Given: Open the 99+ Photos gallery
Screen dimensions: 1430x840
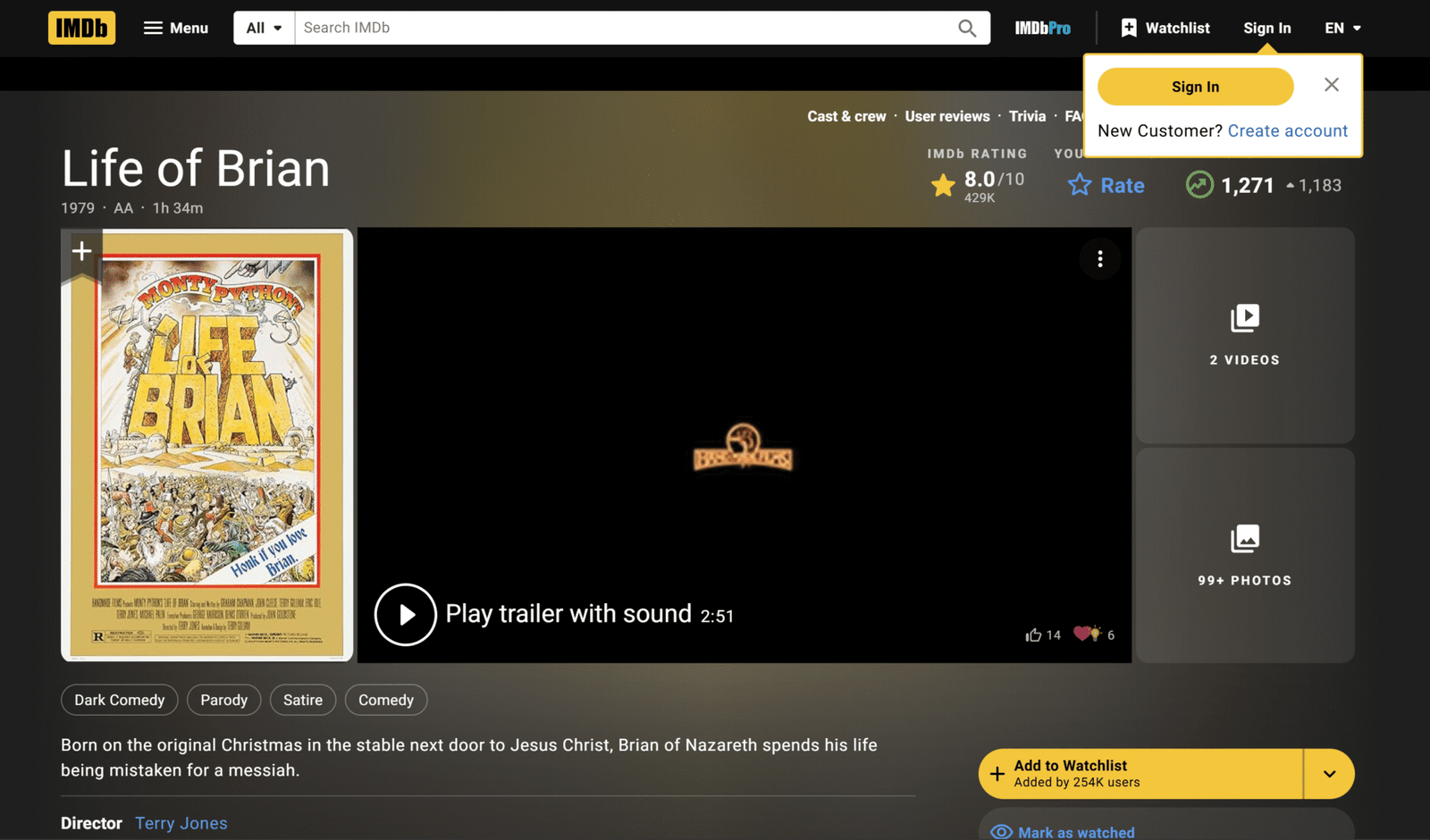Looking at the screenshot, I should pyautogui.click(x=1244, y=555).
